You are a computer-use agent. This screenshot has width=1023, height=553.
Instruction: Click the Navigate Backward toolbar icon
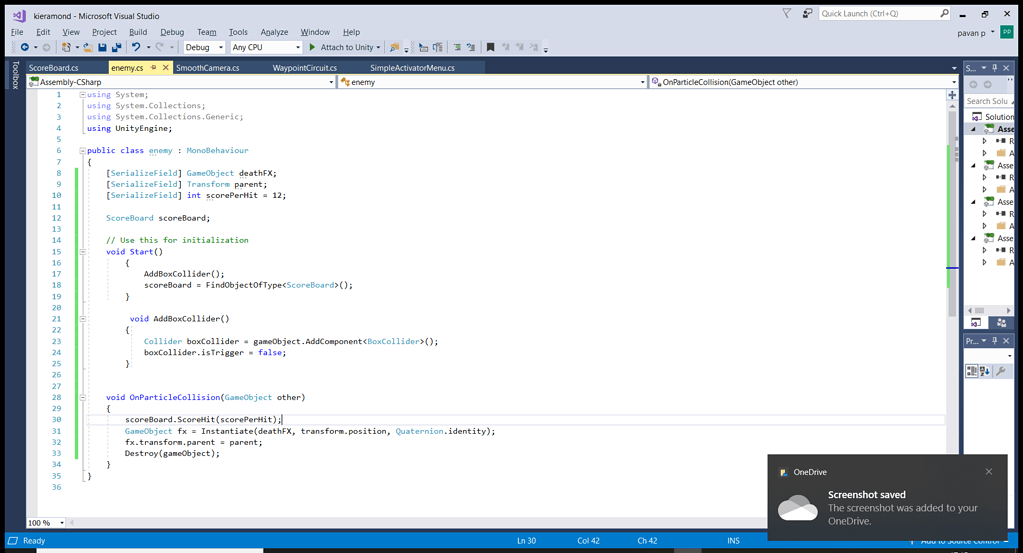(x=24, y=47)
